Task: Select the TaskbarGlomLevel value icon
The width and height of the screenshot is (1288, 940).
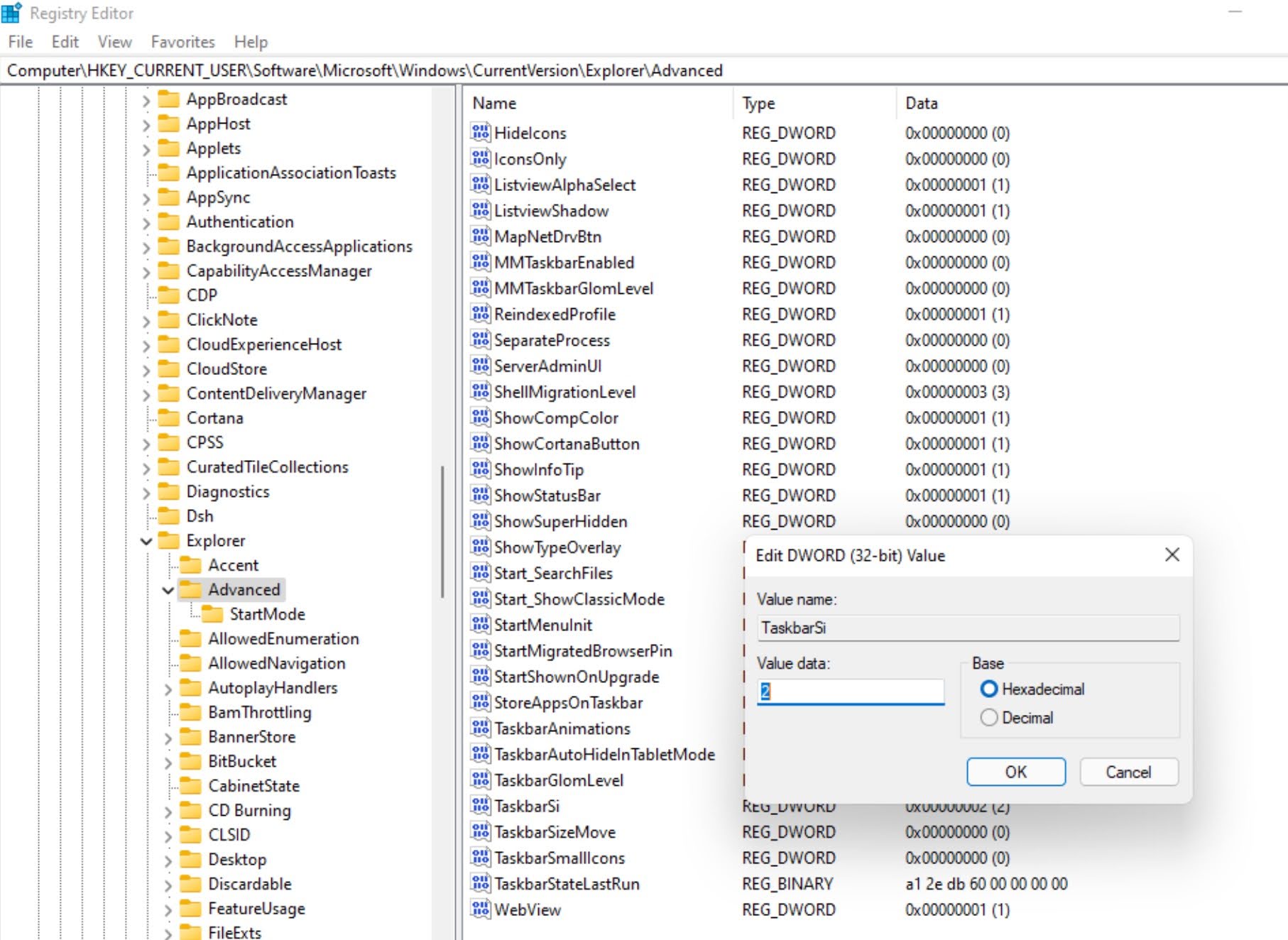Action: [x=481, y=780]
